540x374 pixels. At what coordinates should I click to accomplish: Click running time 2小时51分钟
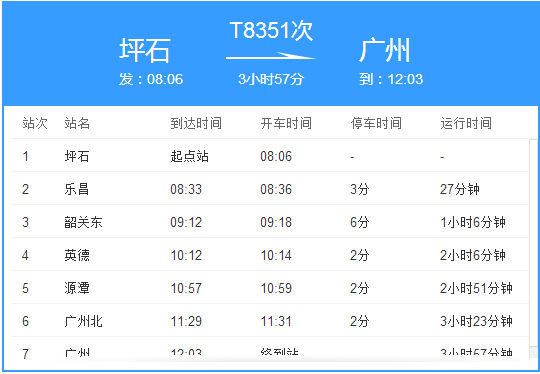tap(476, 288)
